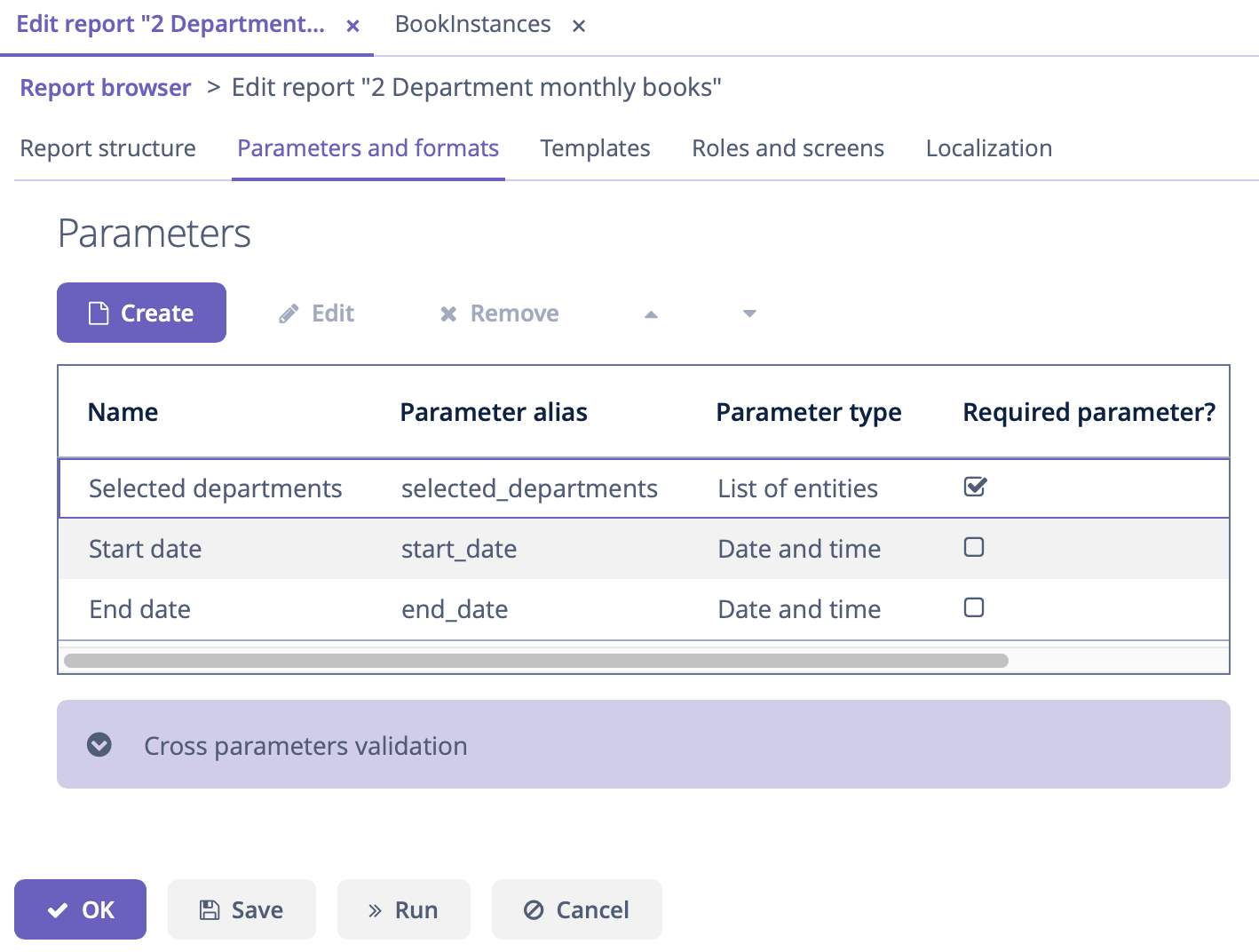1259x952 pixels.
Task: Click the Save floppy disk button
Action: 242,909
